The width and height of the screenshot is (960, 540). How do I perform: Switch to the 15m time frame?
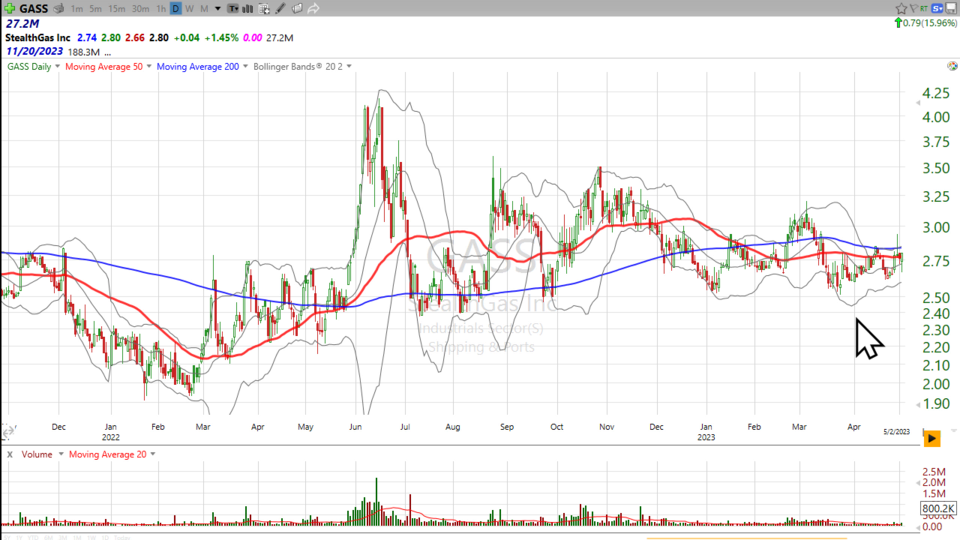[116, 9]
